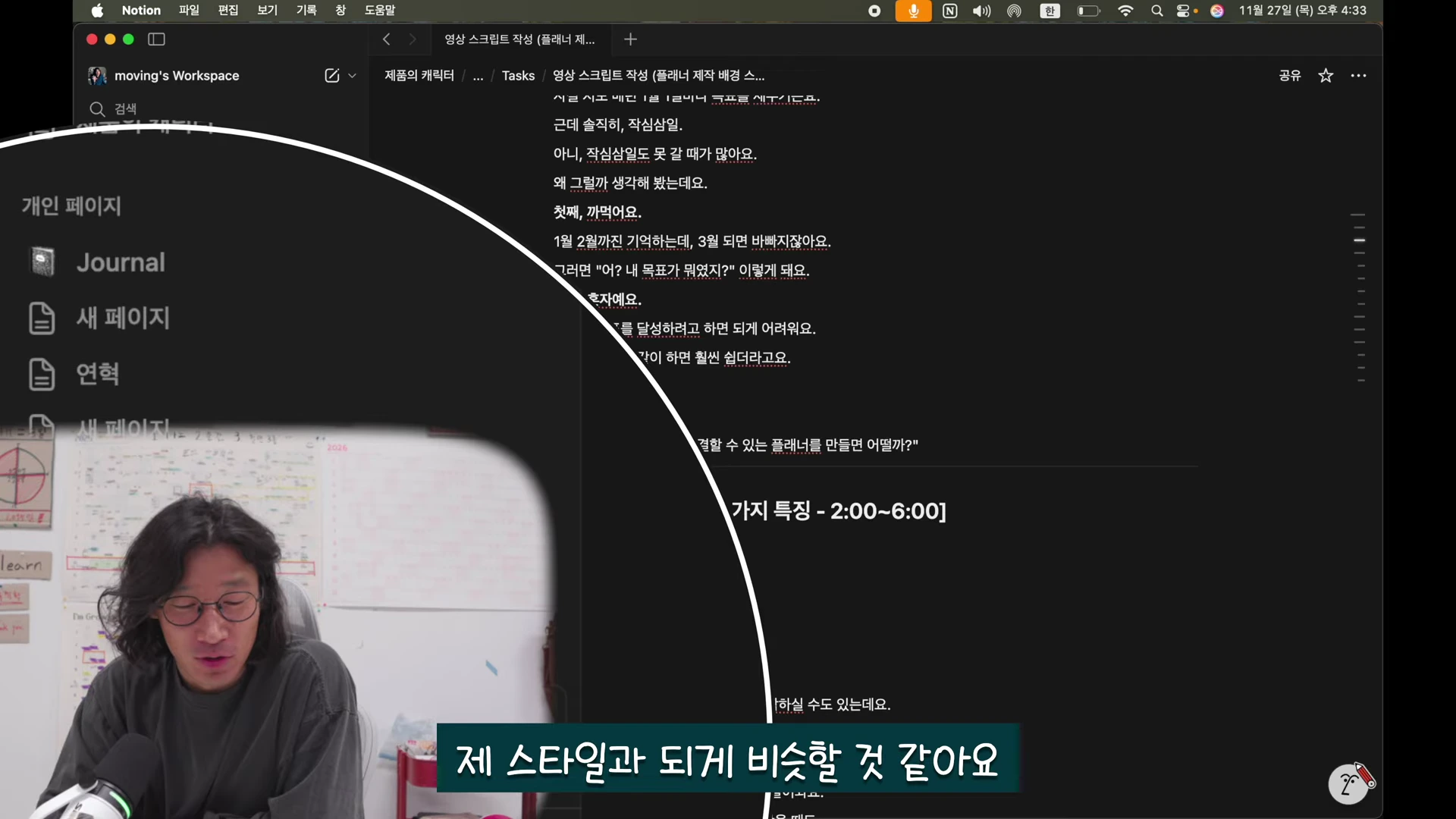Screen dimensions: 1456x819
Task: Open the 파일 menu
Action: [189, 11]
